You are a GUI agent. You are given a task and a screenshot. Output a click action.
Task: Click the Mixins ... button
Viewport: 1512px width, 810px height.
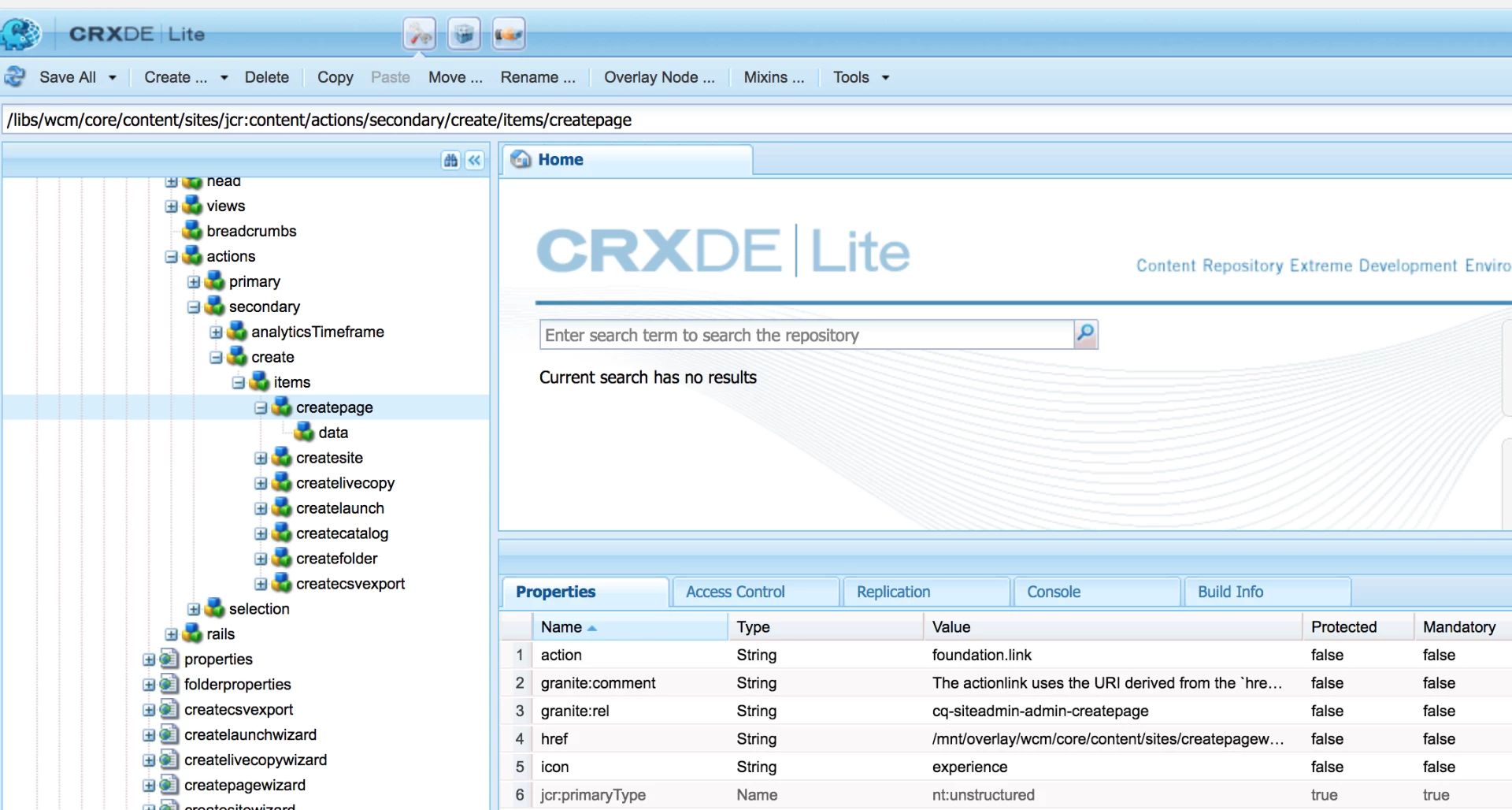[x=774, y=77]
